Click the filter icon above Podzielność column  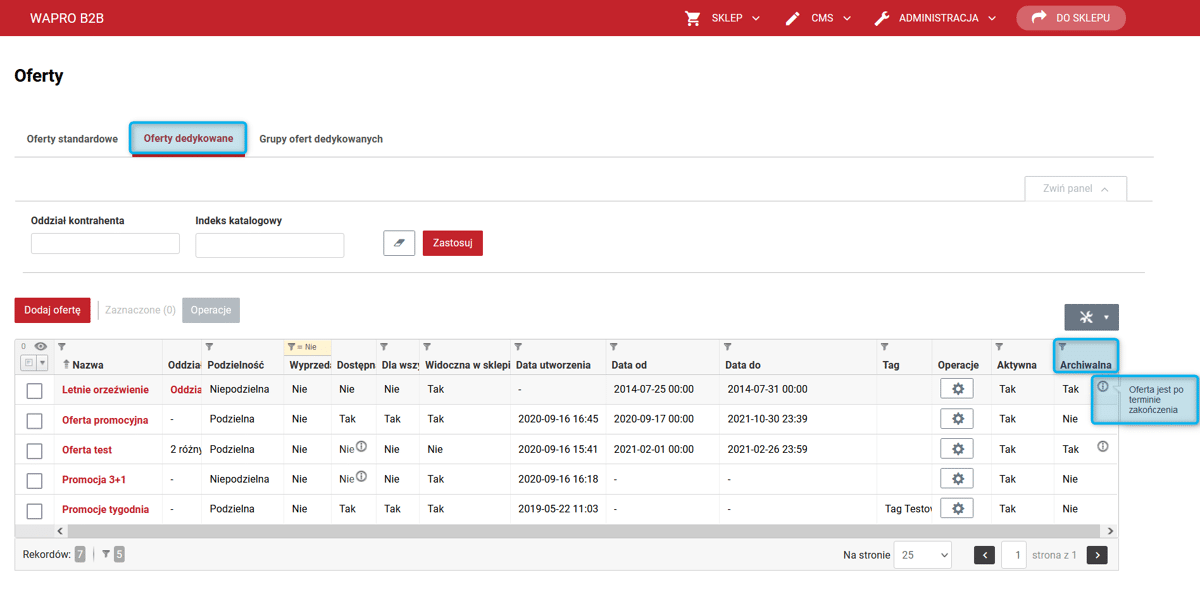tap(211, 347)
